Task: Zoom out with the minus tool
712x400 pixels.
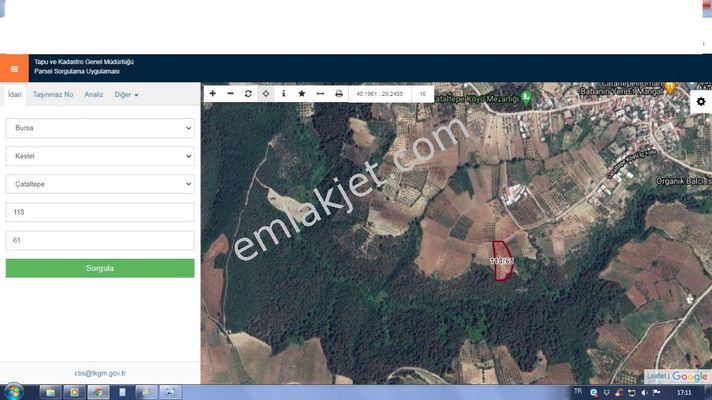Action: click(230, 94)
